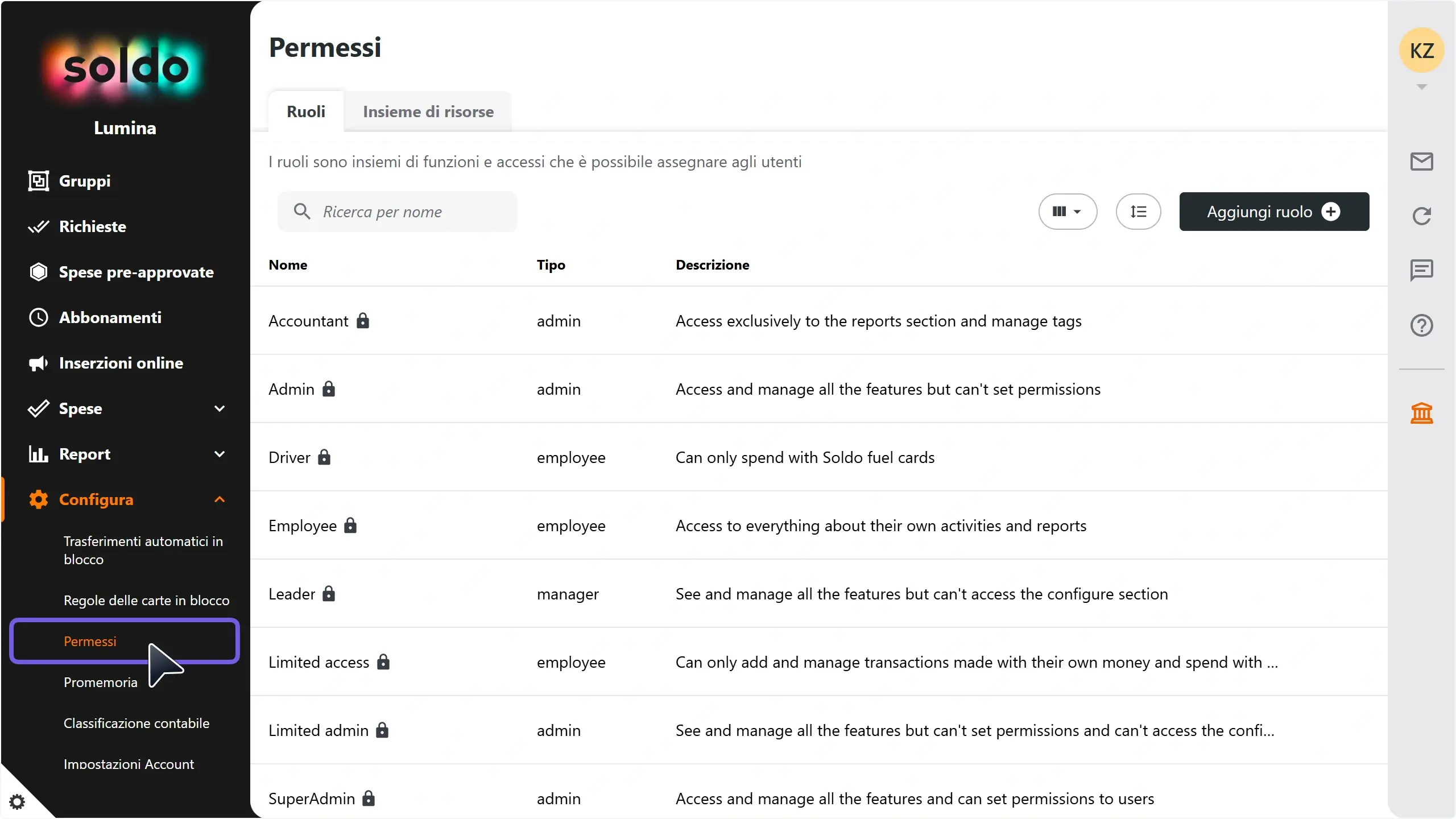1456x819 pixels.
Task: Open the mail envelope icon
Action: pos(1421,162)
